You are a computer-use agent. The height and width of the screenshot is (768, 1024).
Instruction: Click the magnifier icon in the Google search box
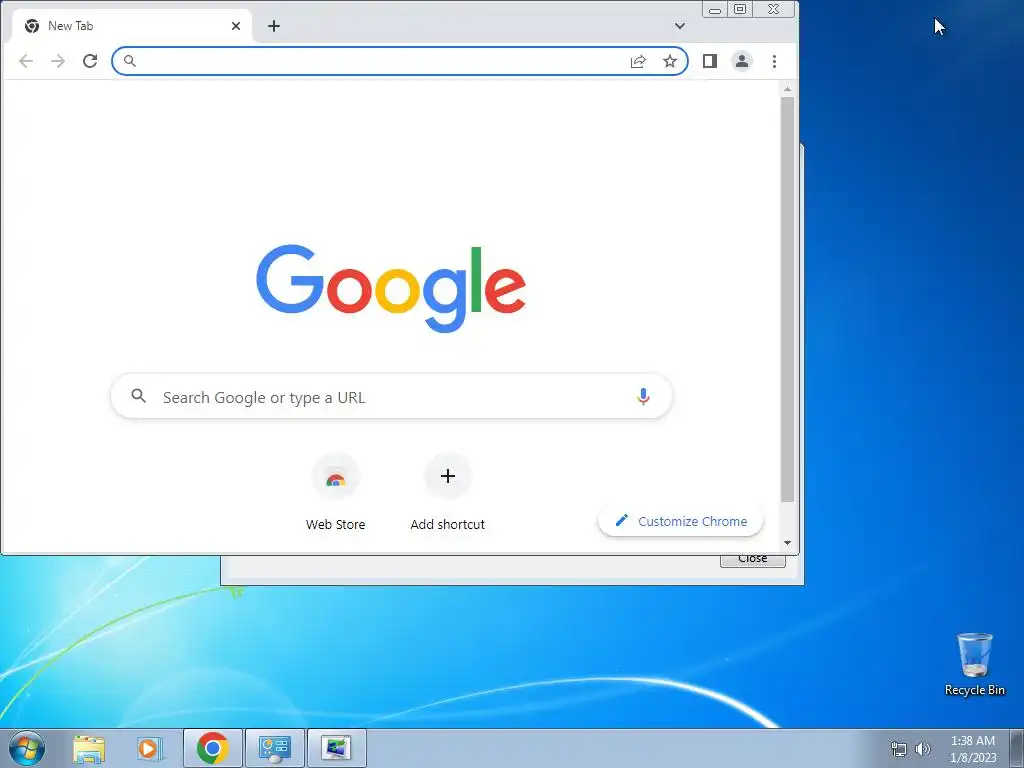[138, 396]
